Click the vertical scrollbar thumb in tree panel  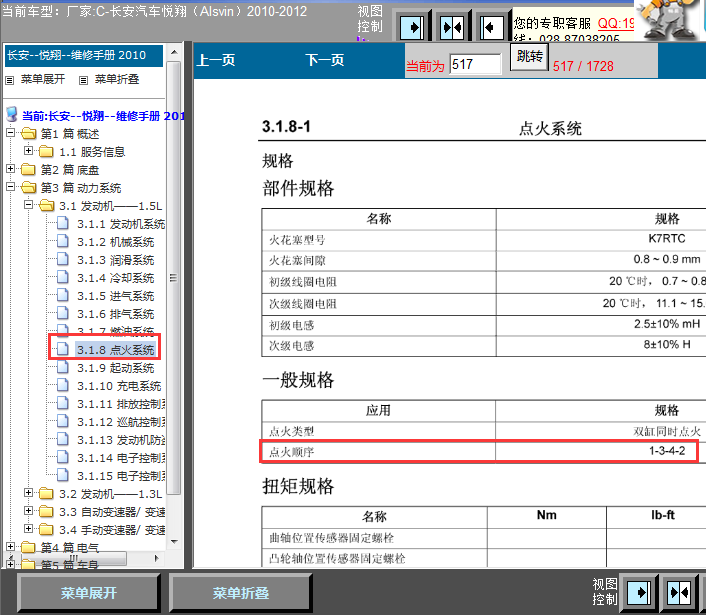[174, 278]
